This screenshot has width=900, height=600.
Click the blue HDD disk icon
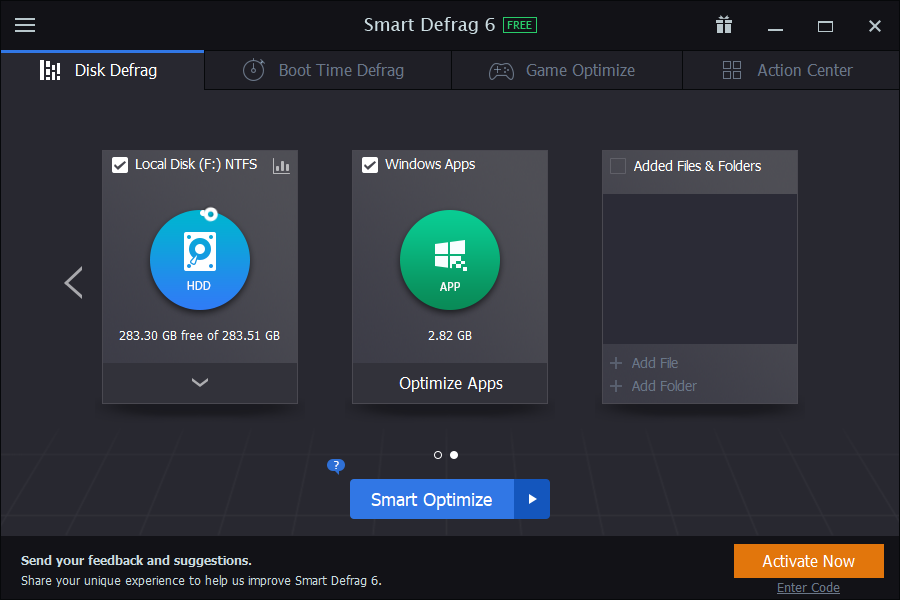pyautogui.click(x=199, y=258)
